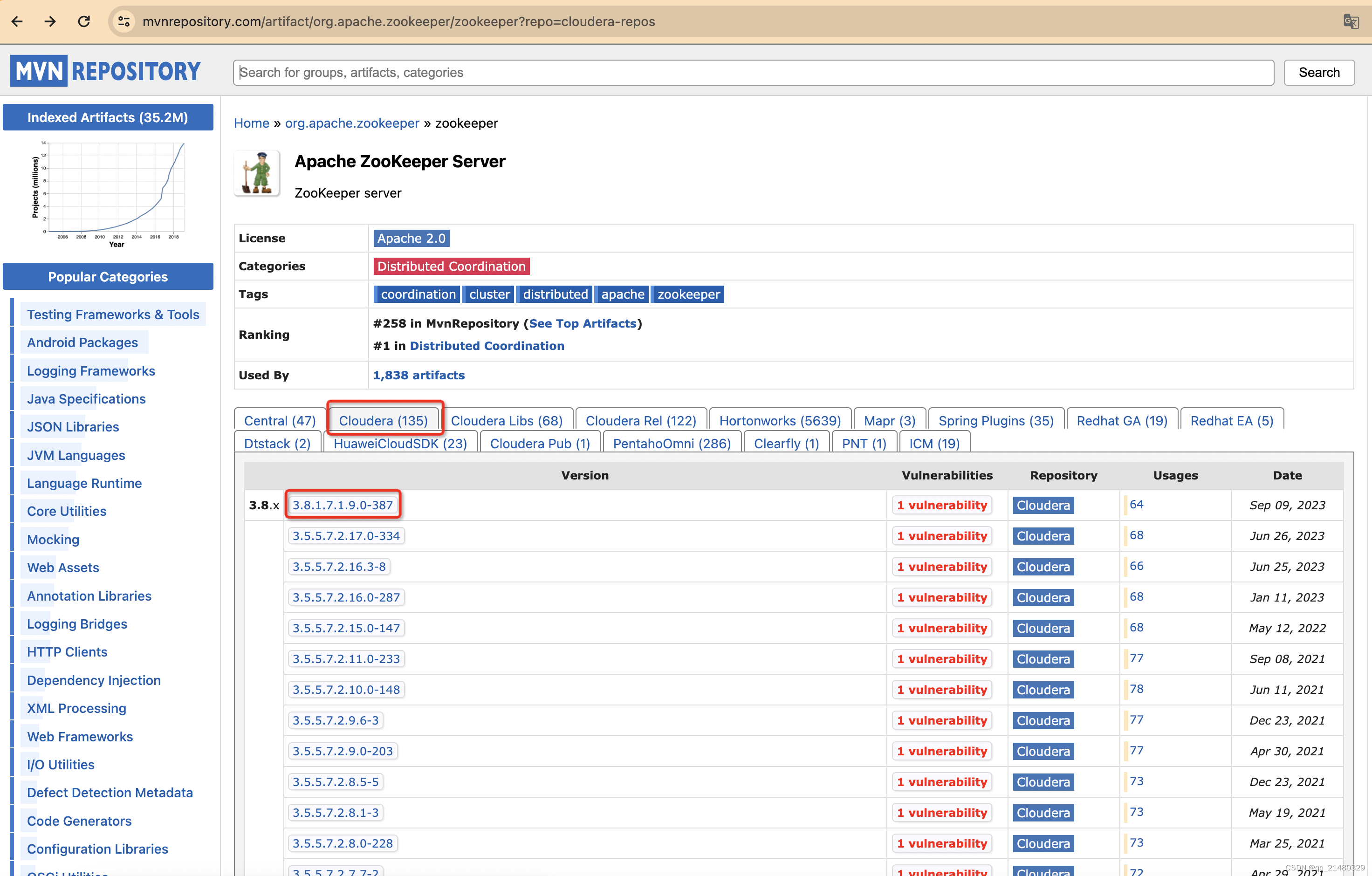This screenshot has height=876, width=1372.
Task: Open version 3.5.5.7.2.8.0-228
Action: click(343, 843)
